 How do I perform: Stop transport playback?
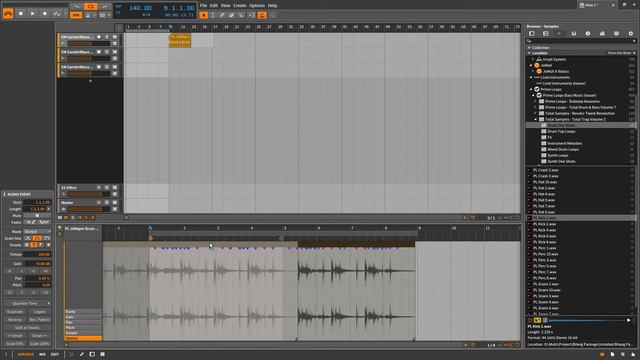point(21,13)
